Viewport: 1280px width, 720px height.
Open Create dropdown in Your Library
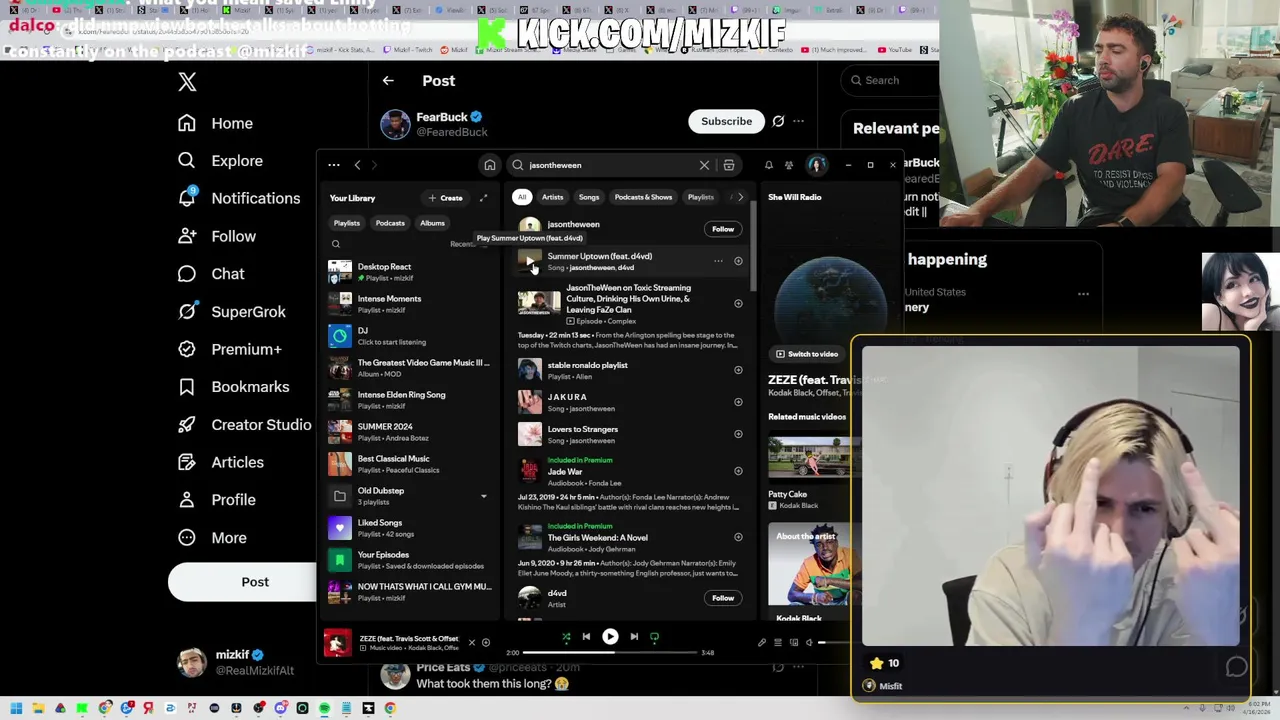446,198
